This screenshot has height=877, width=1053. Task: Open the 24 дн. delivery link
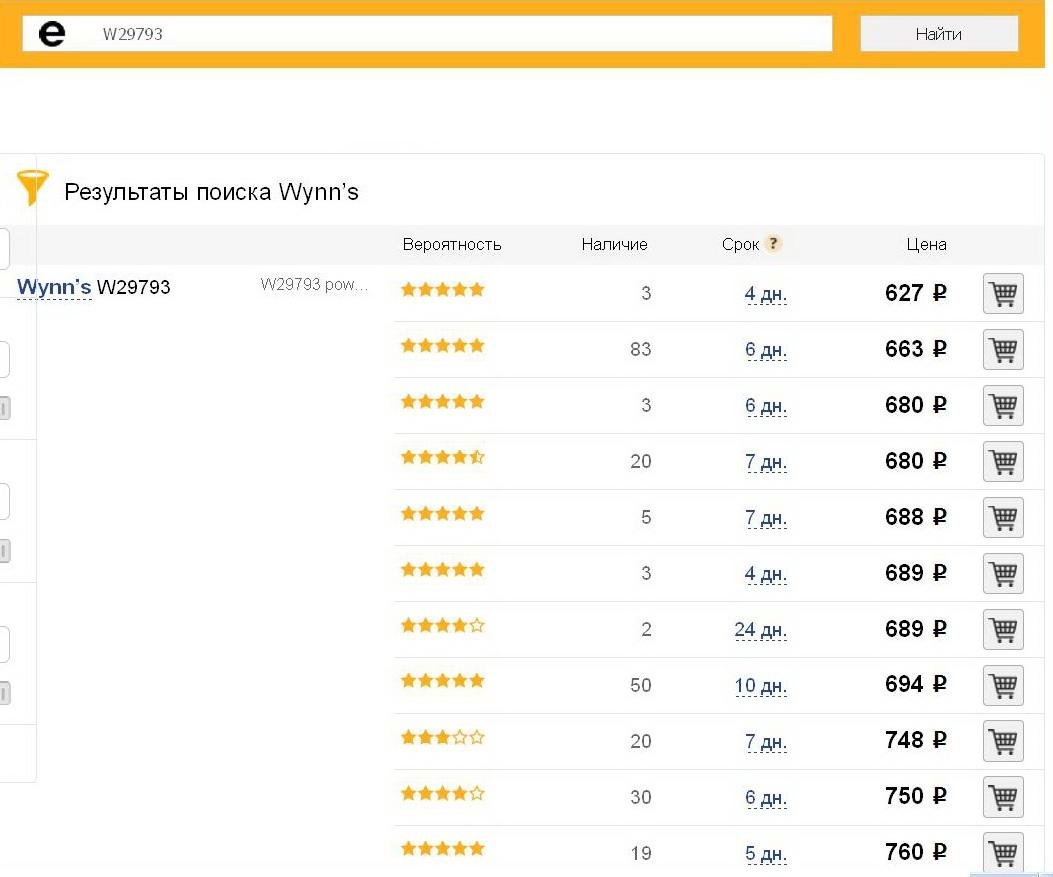pyautogui.click(x=760, y=630)
